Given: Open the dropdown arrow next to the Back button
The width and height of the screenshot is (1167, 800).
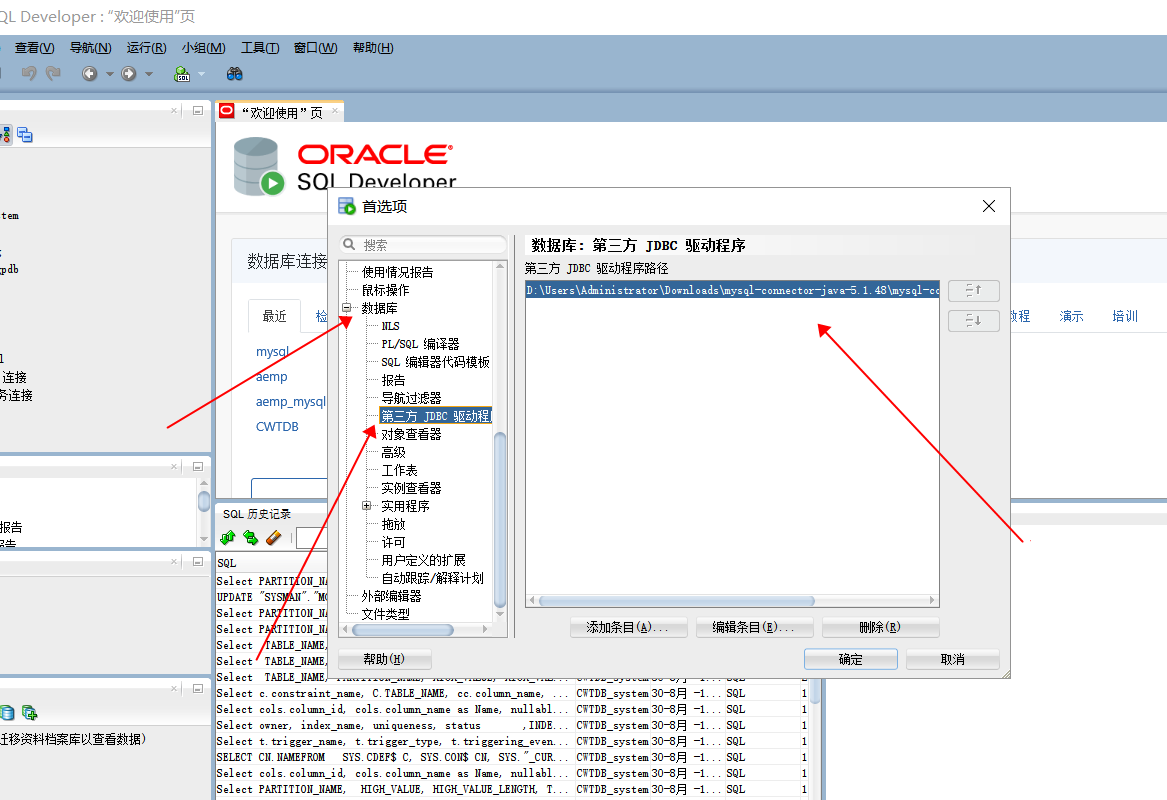Looking at the screenshot, I should pos(109,74).
